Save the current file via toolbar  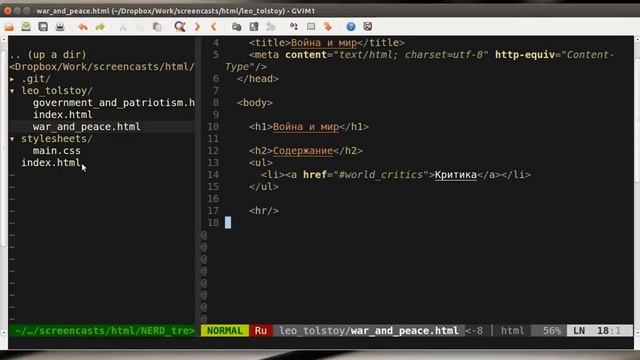pos(26,27)
